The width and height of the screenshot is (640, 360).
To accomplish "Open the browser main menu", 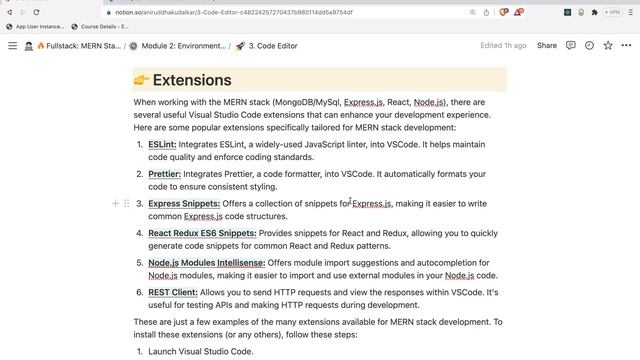I will pyautogui.click(x=631, y=12).
